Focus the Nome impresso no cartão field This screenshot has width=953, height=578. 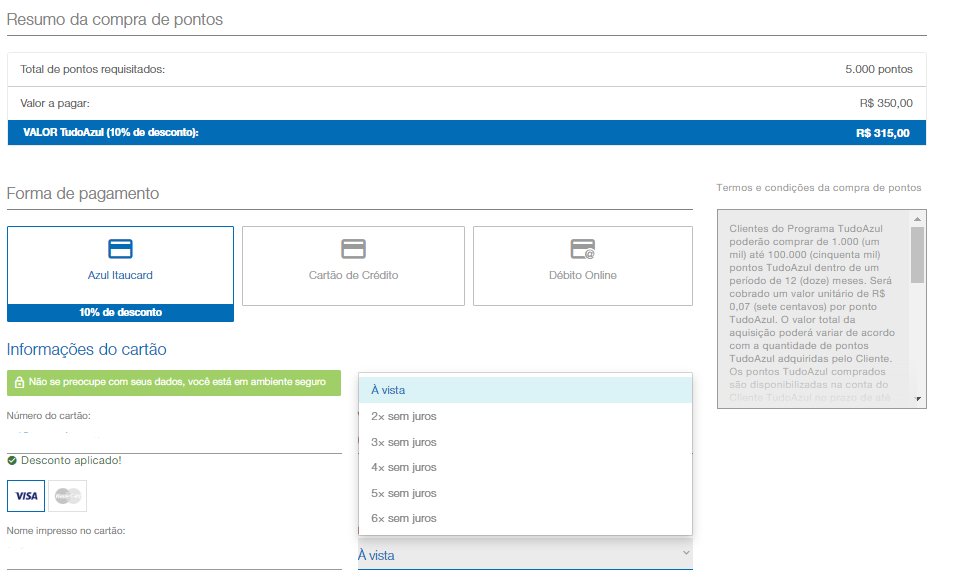point(174,554)
